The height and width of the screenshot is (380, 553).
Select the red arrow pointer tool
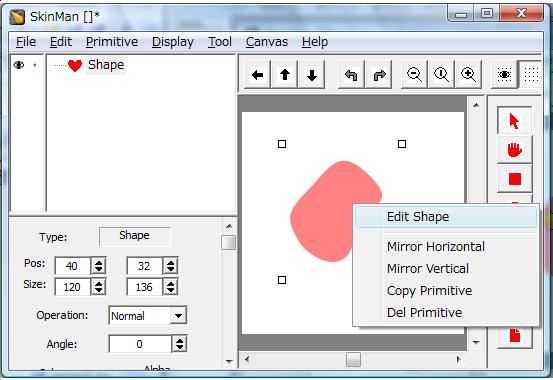coord(515,121)
